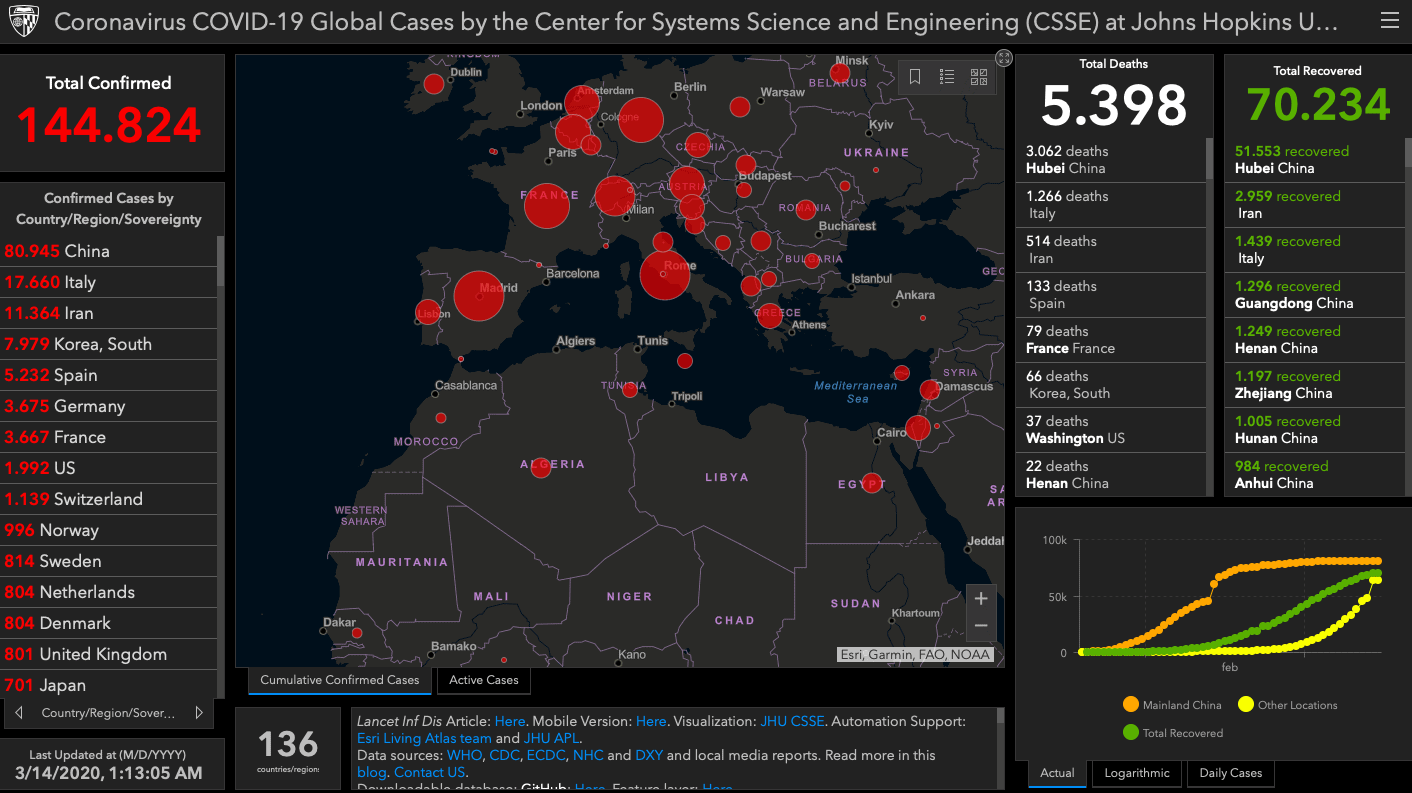Open the WHO data source link
Screen dimensions: 1412x793
click(464, 755)
